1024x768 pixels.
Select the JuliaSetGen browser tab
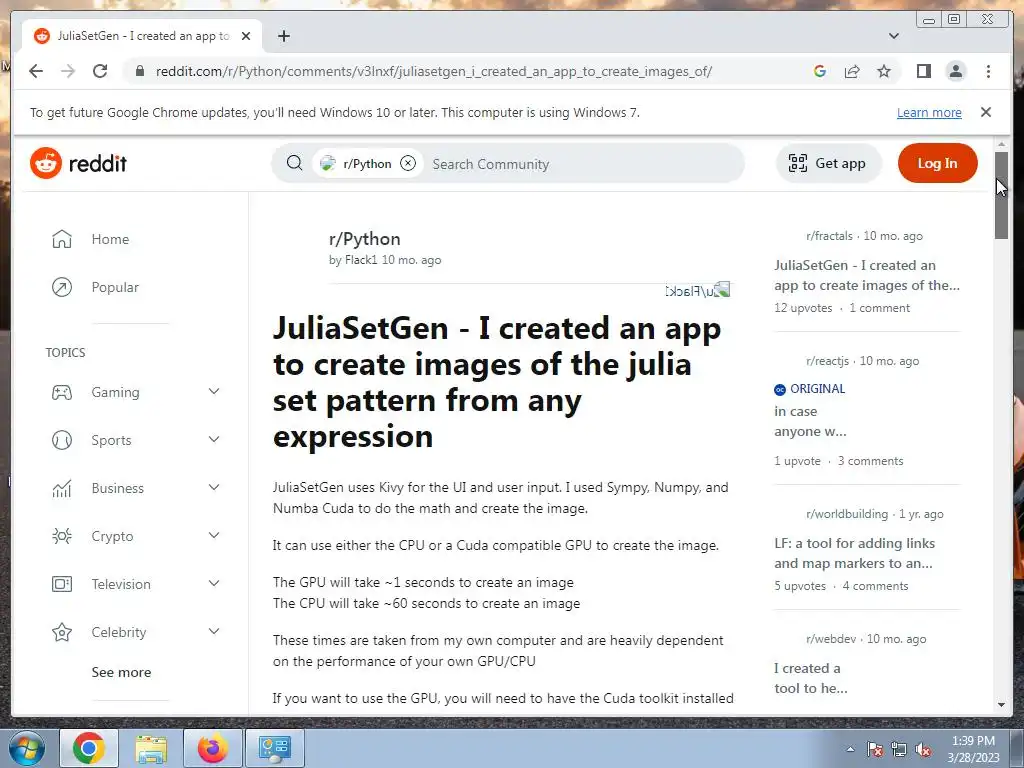pyautogui.click(x=142, y=36)
